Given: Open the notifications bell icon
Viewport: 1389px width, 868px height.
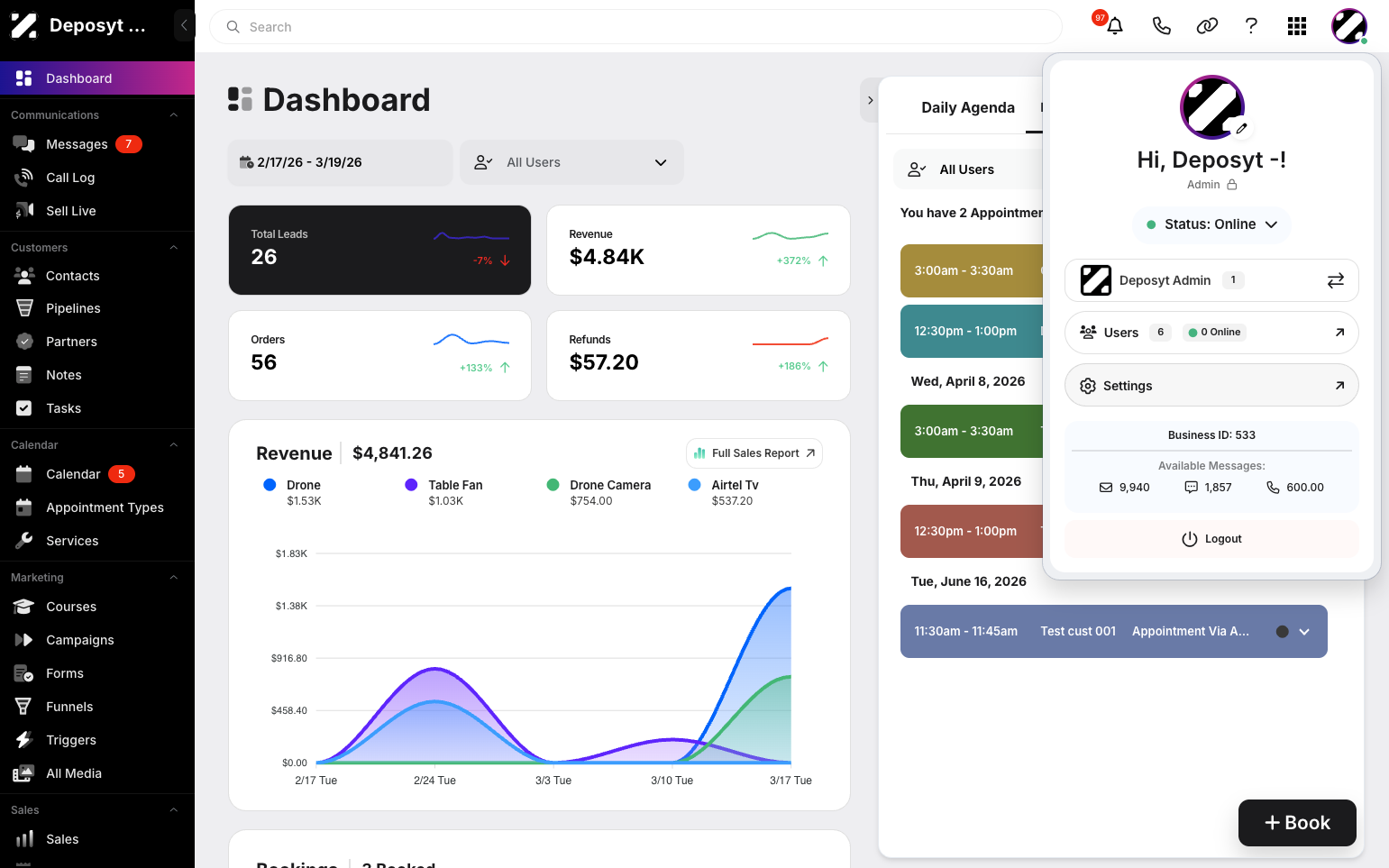Looking at the screenshot, I should pyautogui.click(x=1115, y=26).
